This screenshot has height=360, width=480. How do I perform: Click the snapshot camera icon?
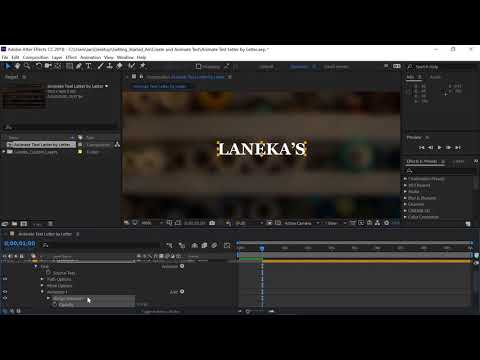212,223
